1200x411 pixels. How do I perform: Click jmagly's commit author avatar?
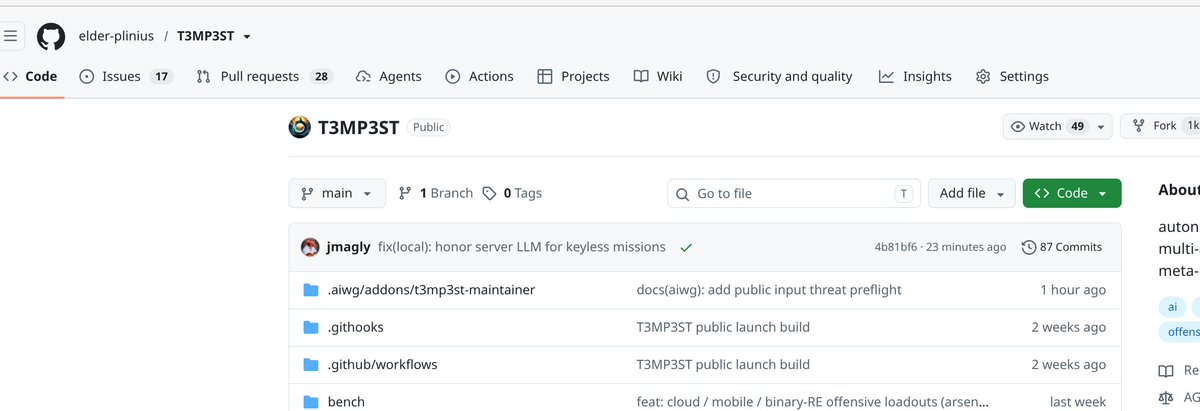(x=310, y=247)
